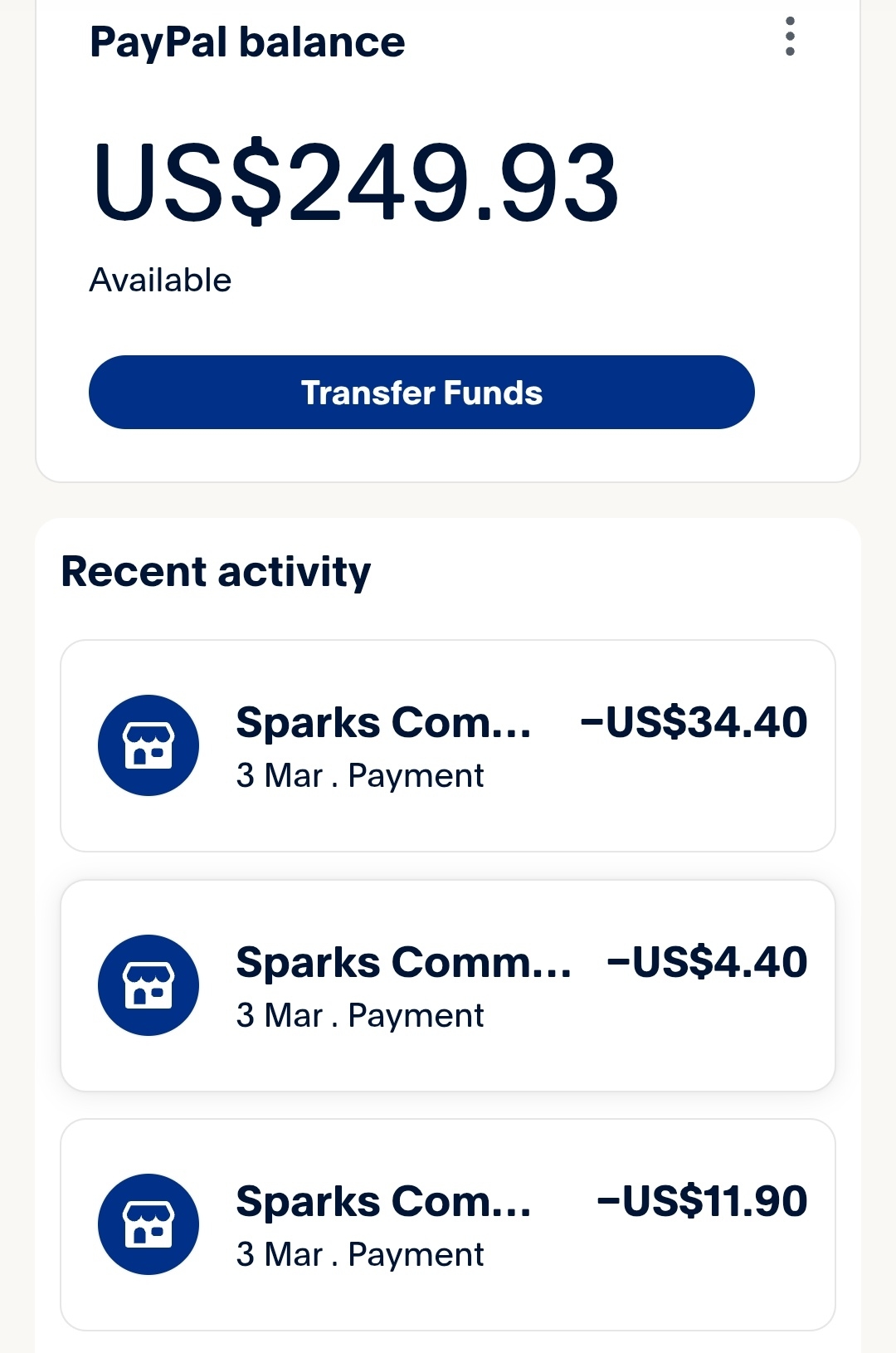The height and width of the screenshot is (1353, 896).
Task: Tap the Available label under the balance
Action: pyautogui.click(x=160, y=281)
